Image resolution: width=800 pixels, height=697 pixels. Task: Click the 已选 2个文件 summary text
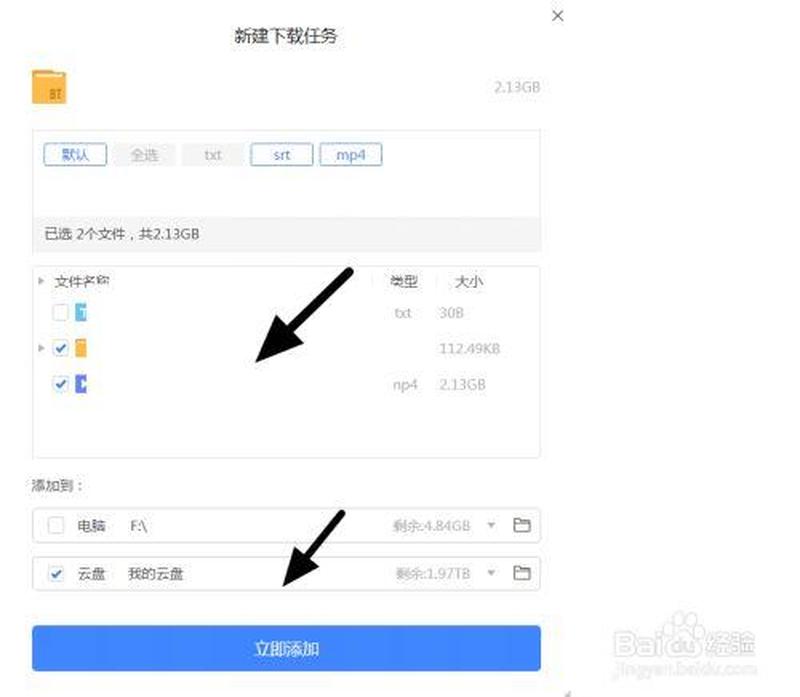click(x=121, y=234)
